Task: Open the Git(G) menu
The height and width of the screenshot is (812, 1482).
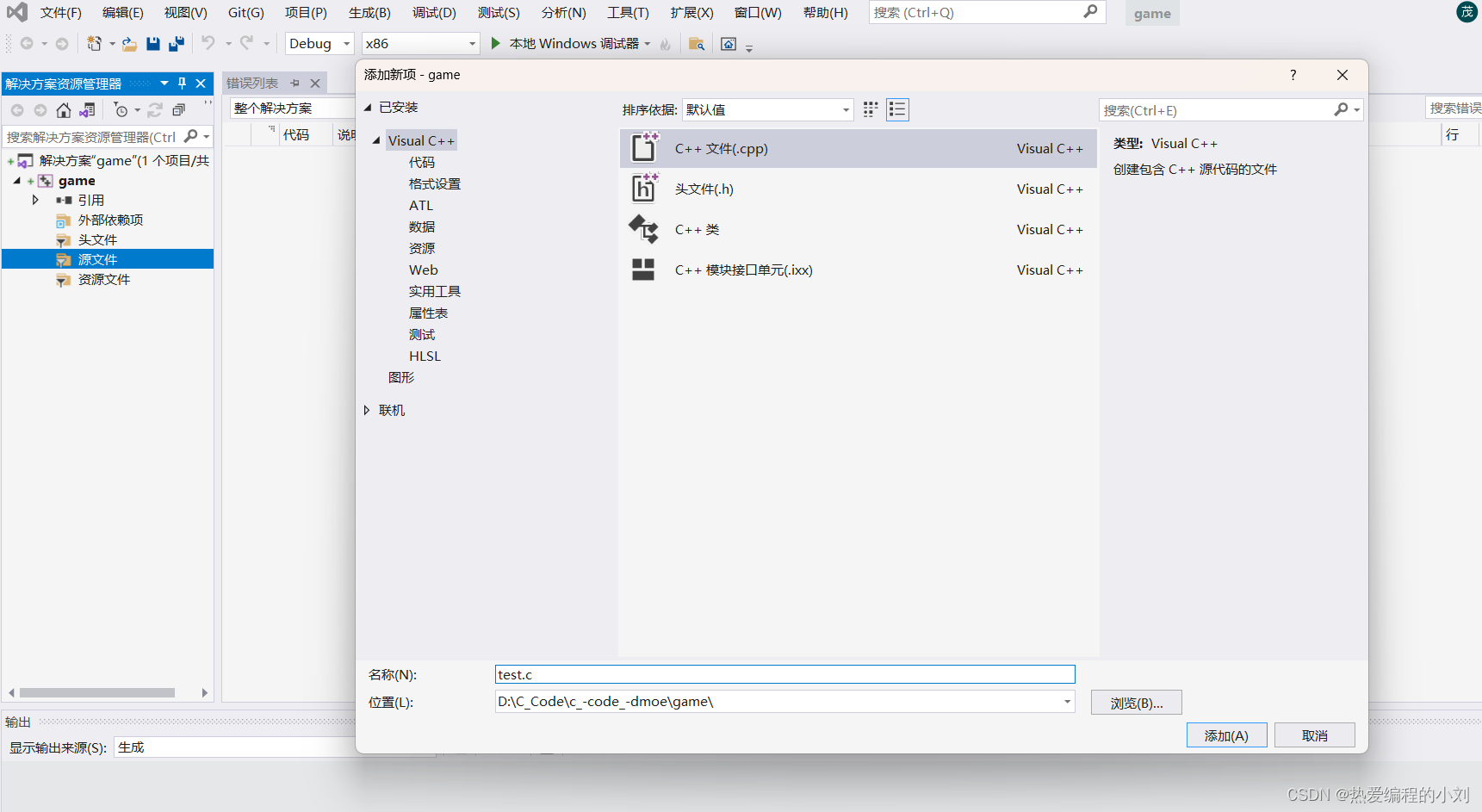Action: (246, 13)
